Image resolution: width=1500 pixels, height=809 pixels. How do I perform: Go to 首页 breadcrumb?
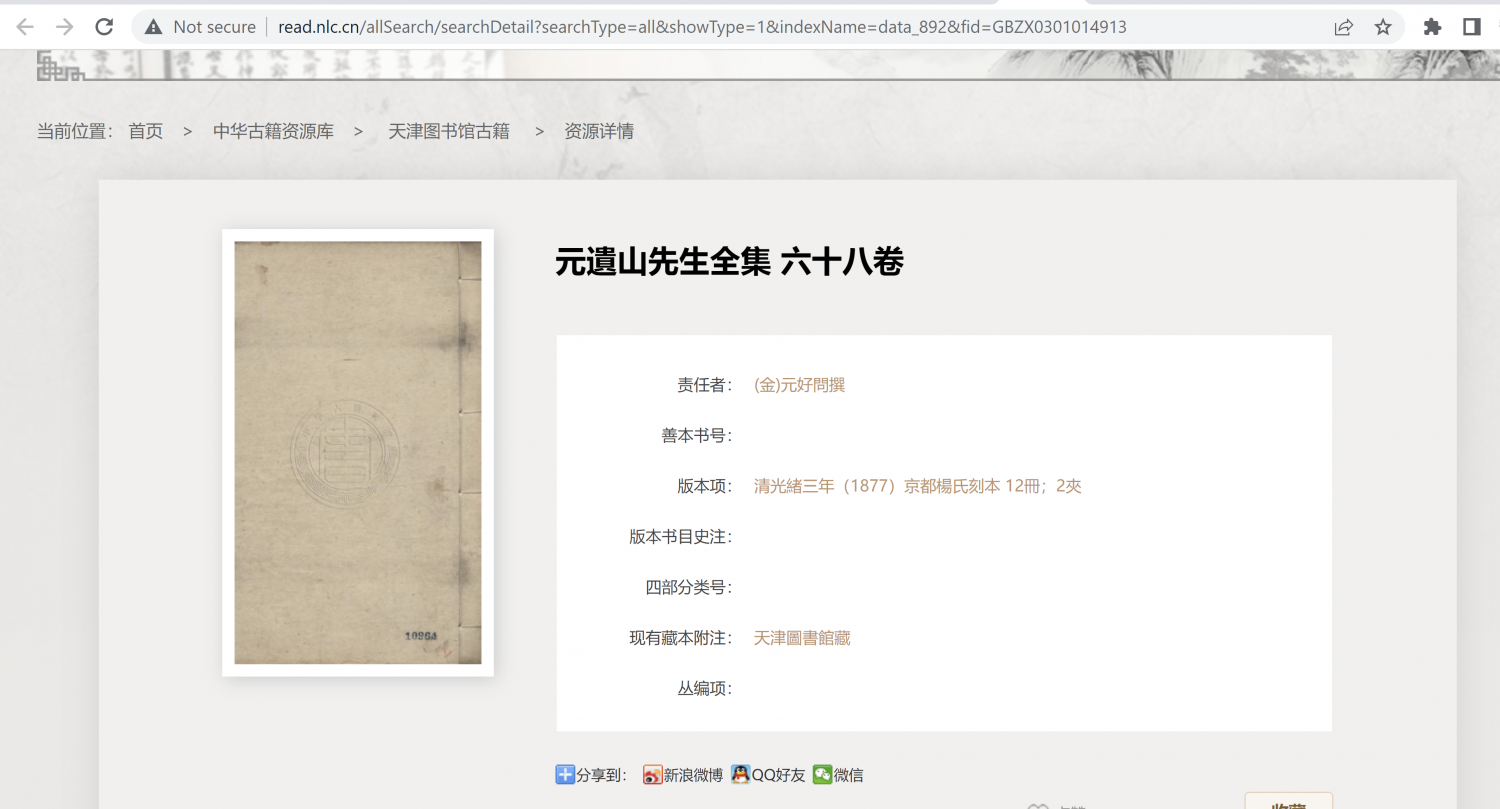click(x=145, y=130)
